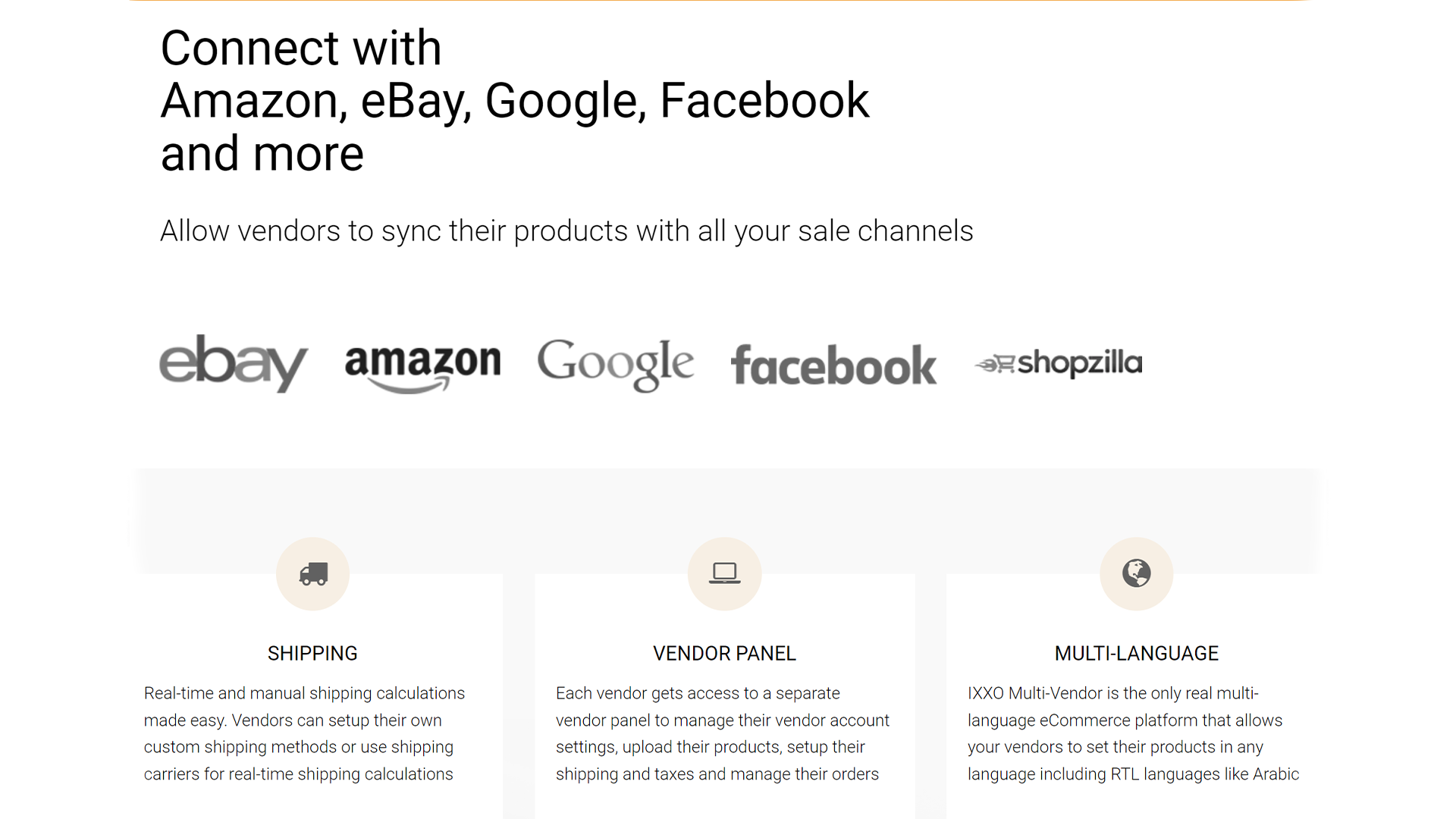Click the shopping cart symbol beside shopzilla

pyautogui.click(x=995, y=365)
